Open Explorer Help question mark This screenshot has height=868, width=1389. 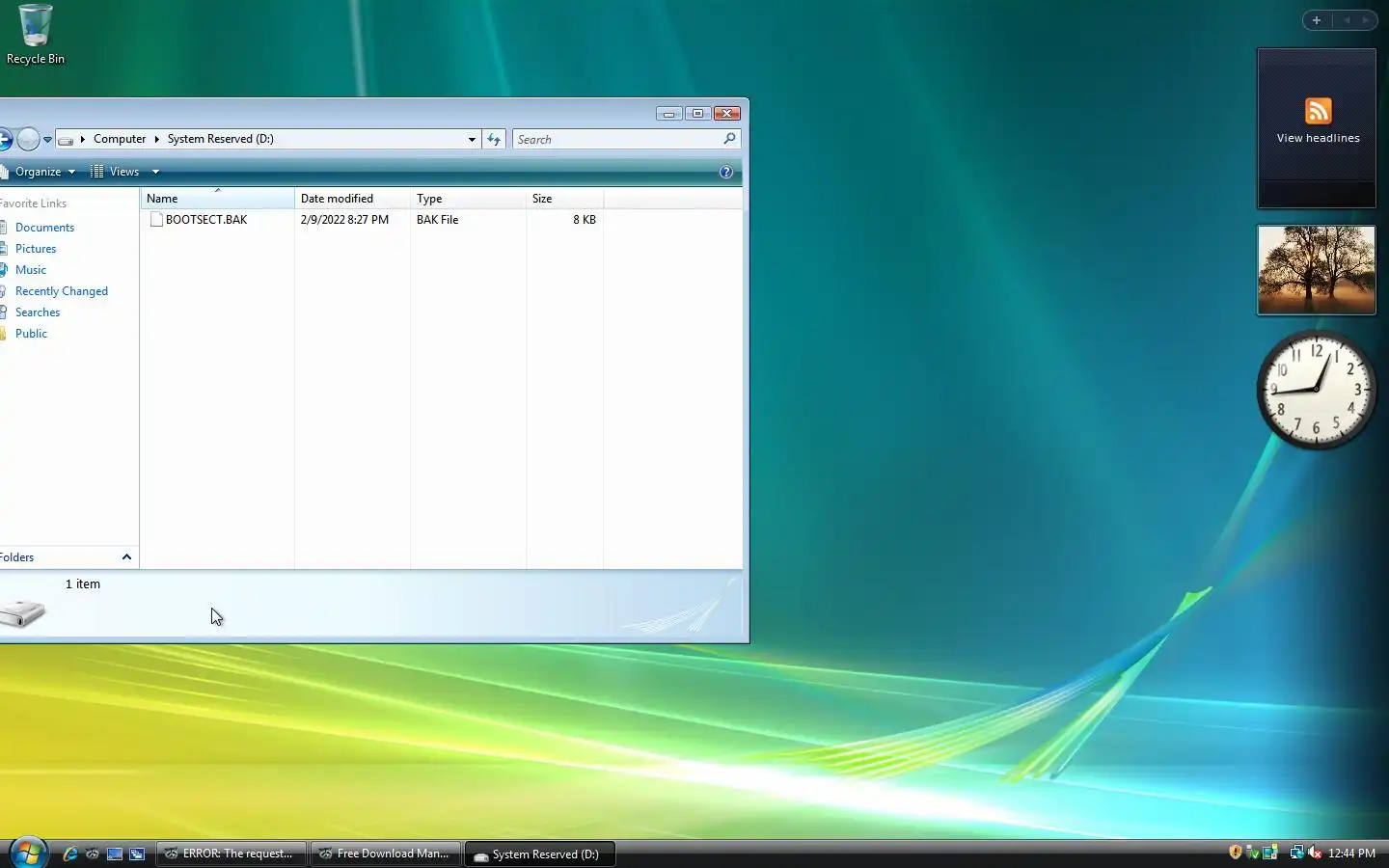tap(726, 172)
